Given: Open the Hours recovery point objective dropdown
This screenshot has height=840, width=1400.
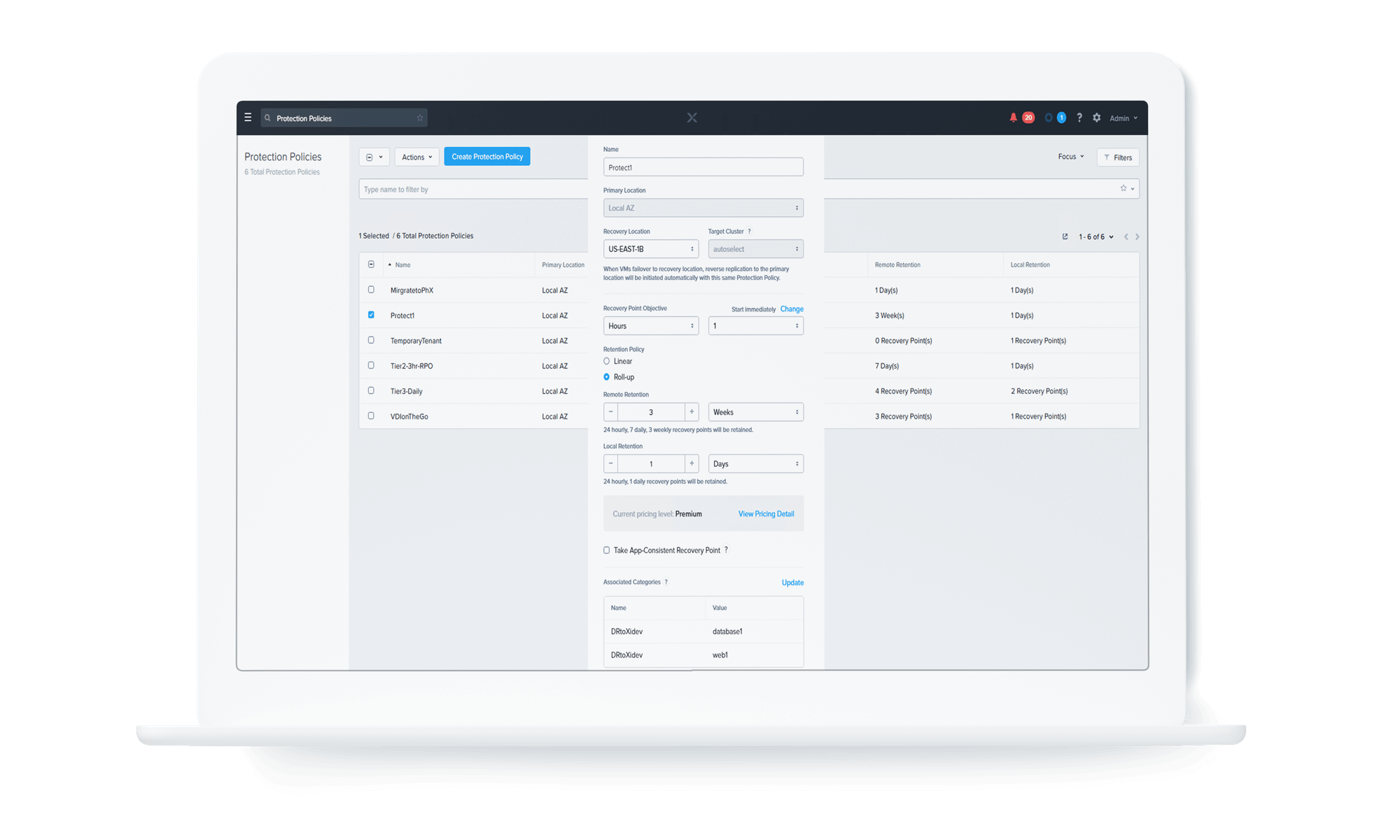Looking at the screenshot, I should point(650,326).
